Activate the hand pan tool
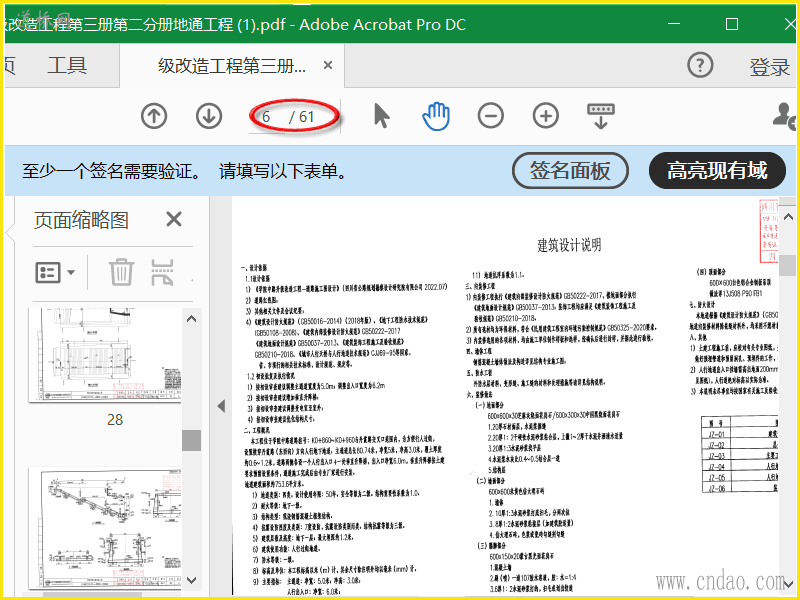 [x=436, y=116]
